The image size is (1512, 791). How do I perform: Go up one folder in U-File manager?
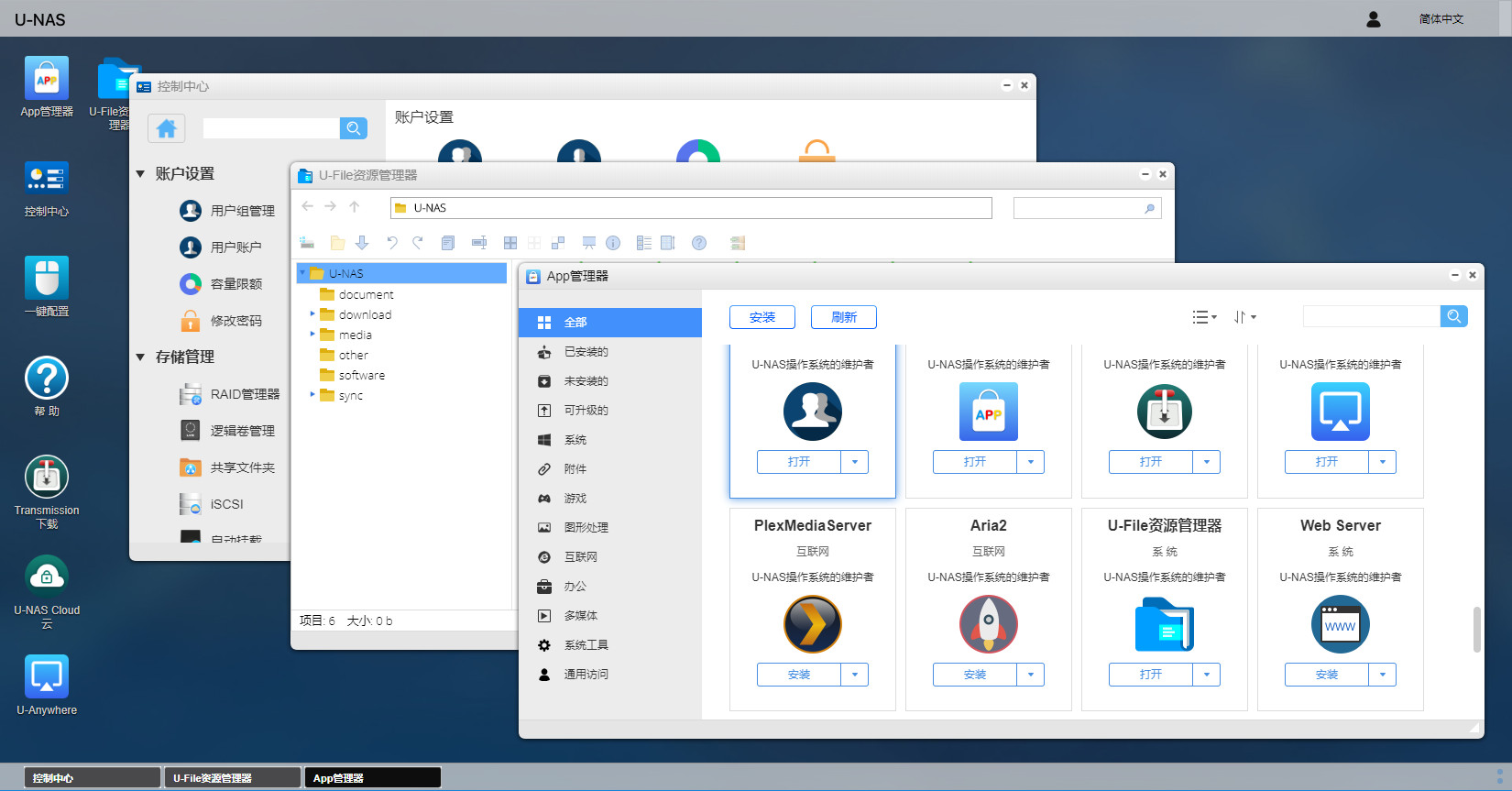[354, 207]
